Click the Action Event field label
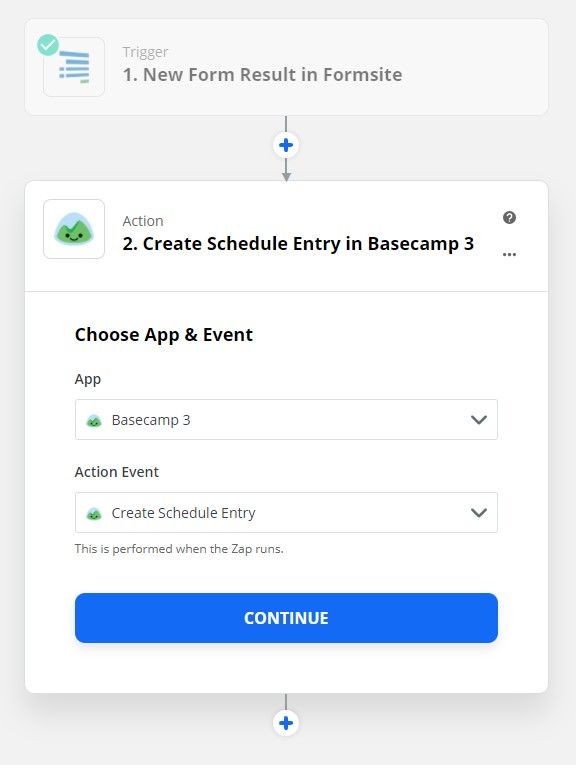The image size is (576, 765). [x=117, y=472]
